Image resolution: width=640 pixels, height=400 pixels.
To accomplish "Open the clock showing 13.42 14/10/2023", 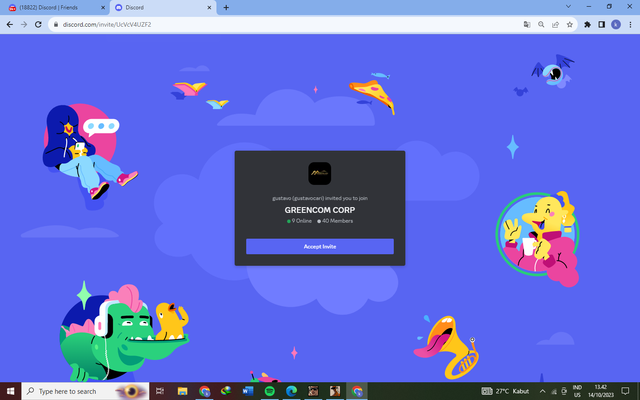I will [601, 391].
